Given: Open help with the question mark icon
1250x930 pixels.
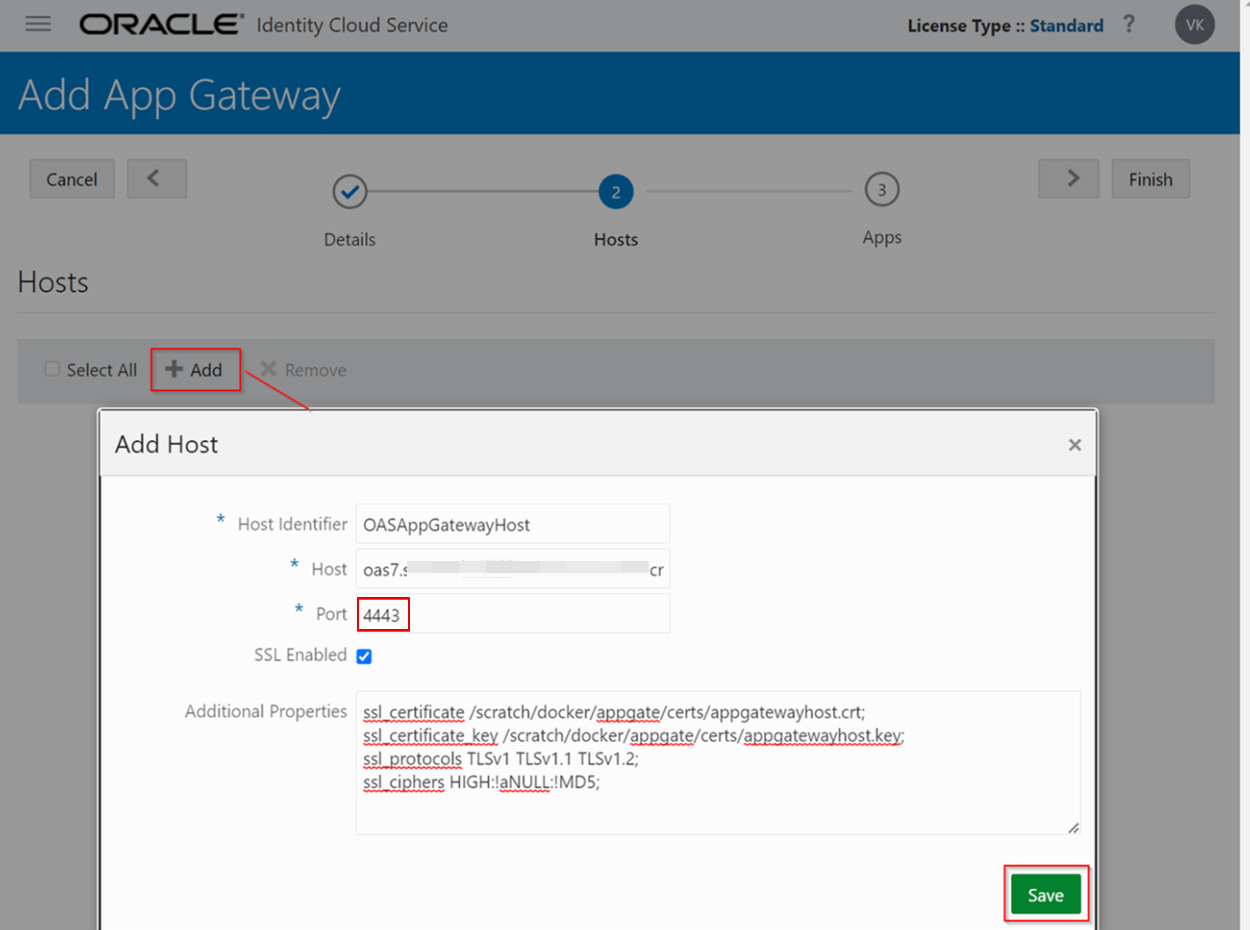Looking at the screenshot, I should [1128, 25].
